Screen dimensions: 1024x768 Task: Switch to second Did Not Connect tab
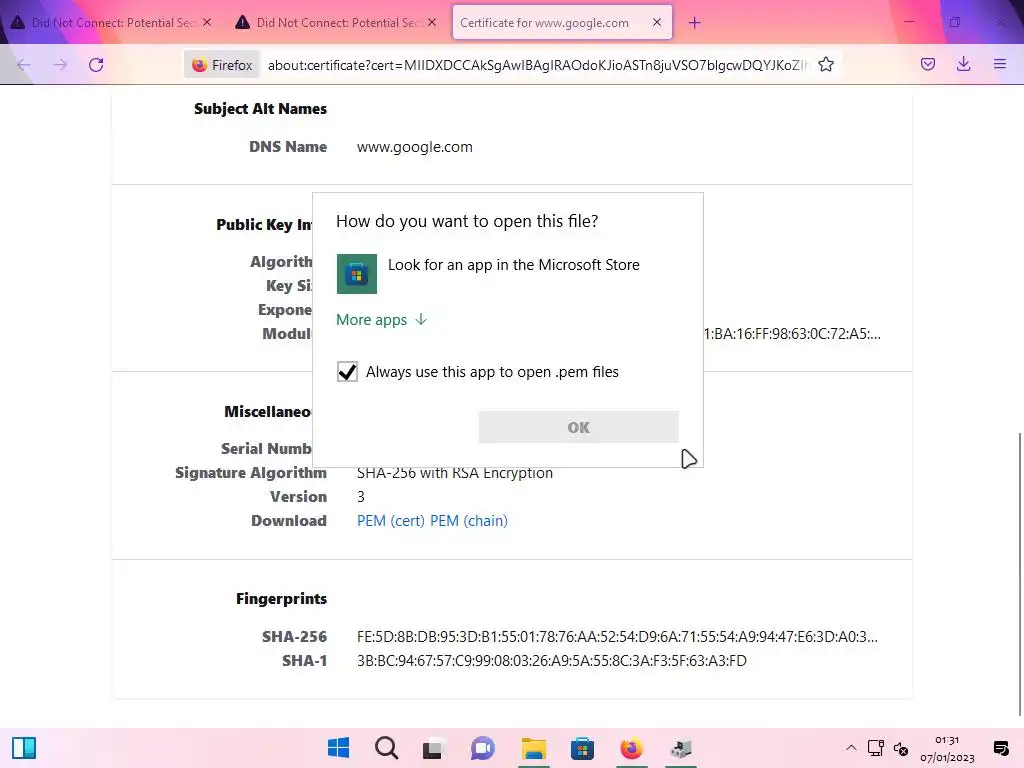click(x=337, y=23)
